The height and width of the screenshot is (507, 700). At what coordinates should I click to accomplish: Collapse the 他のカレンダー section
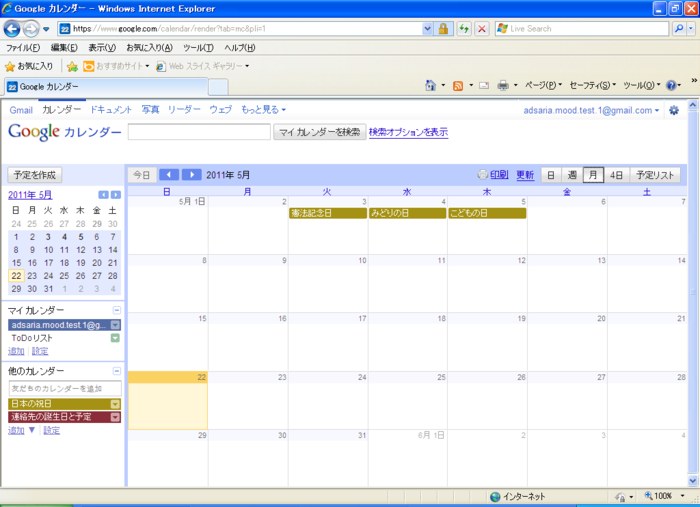(x=117, y=371)
